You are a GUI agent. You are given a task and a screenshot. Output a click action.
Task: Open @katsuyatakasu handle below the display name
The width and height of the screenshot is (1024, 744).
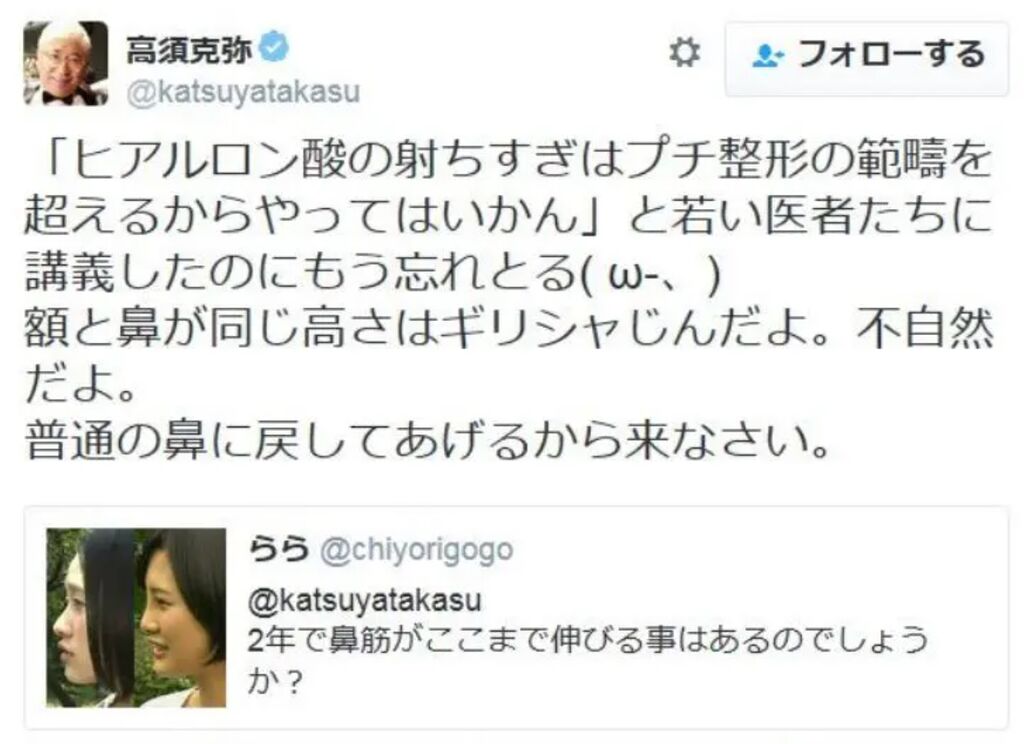tap(243, 92)
